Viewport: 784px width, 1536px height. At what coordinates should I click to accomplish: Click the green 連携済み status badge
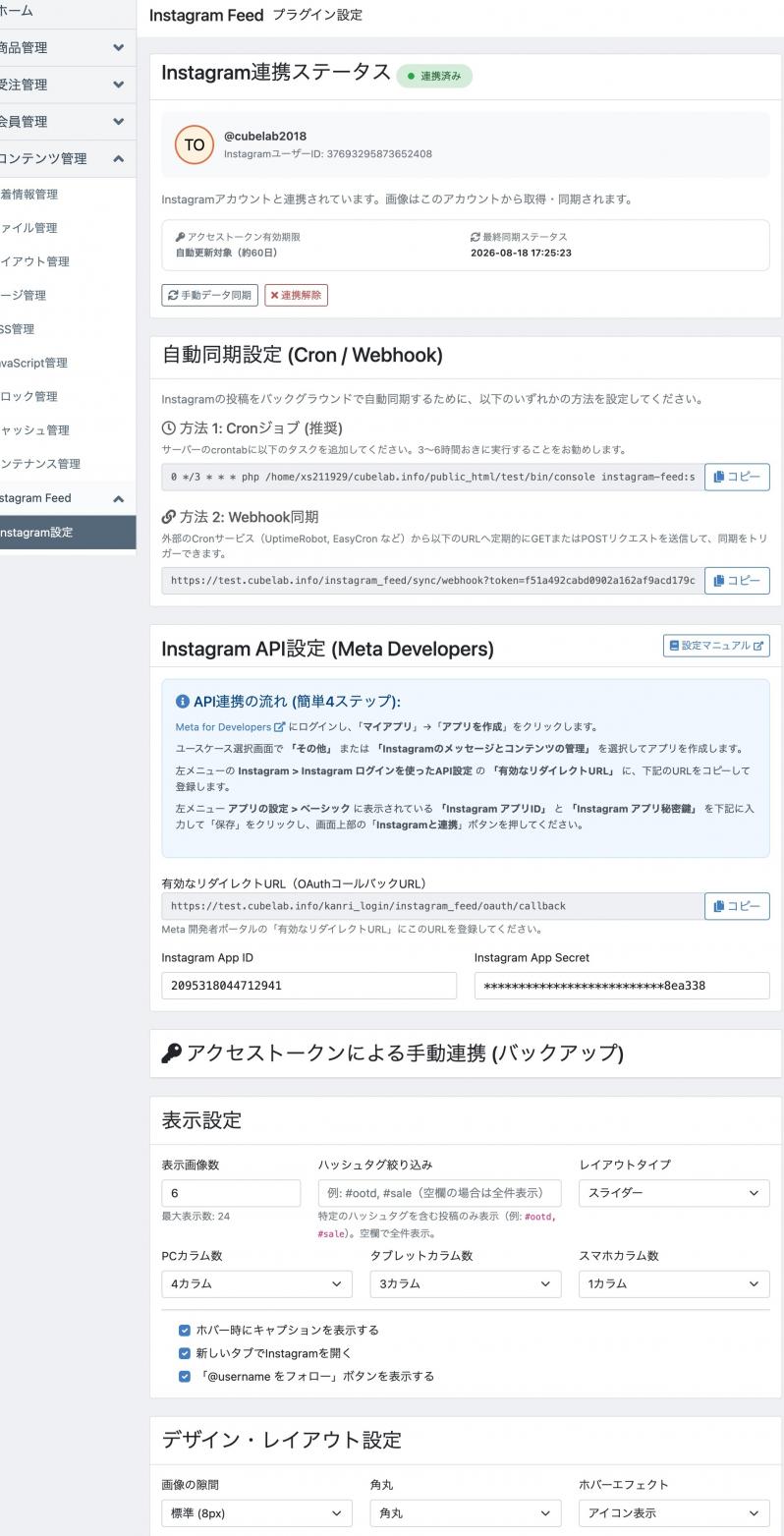click(x=434, y=76)
